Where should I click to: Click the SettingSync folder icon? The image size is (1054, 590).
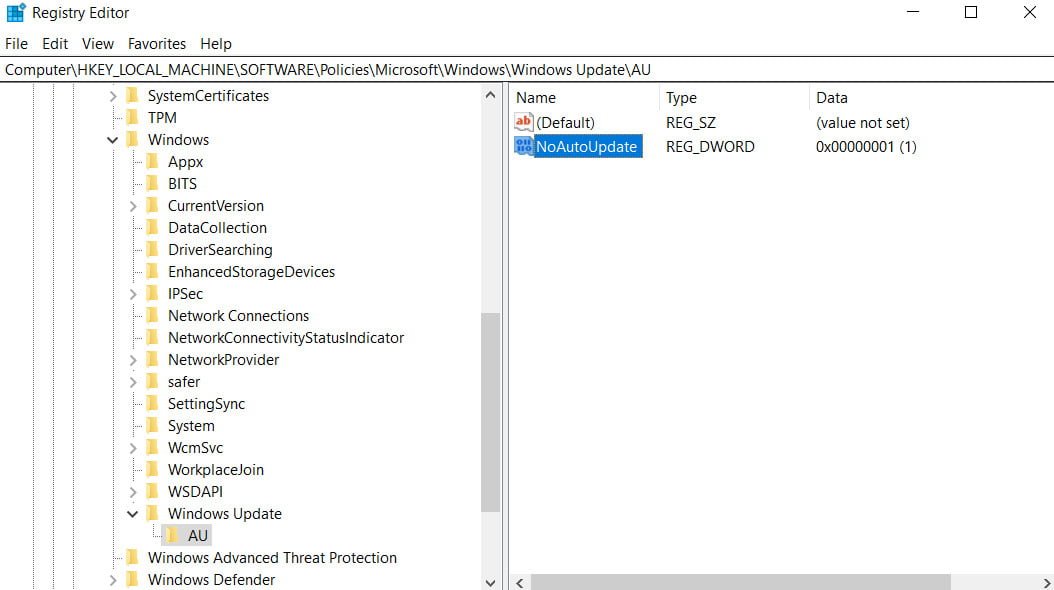click(153, 404)
